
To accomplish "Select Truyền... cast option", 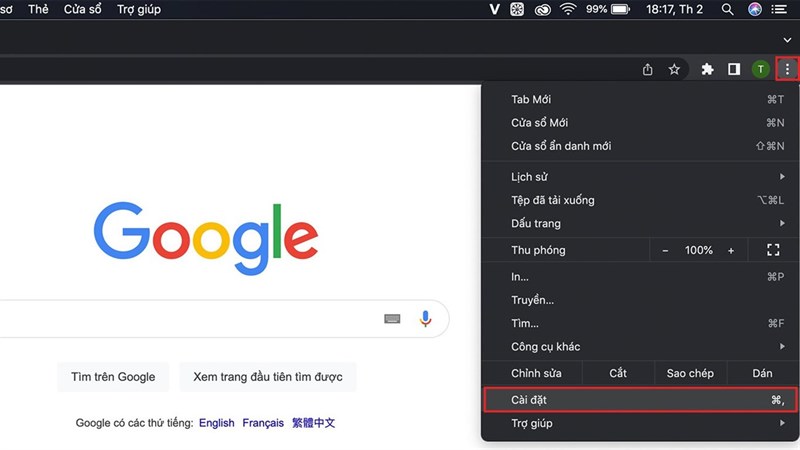I will coord(640,300).
